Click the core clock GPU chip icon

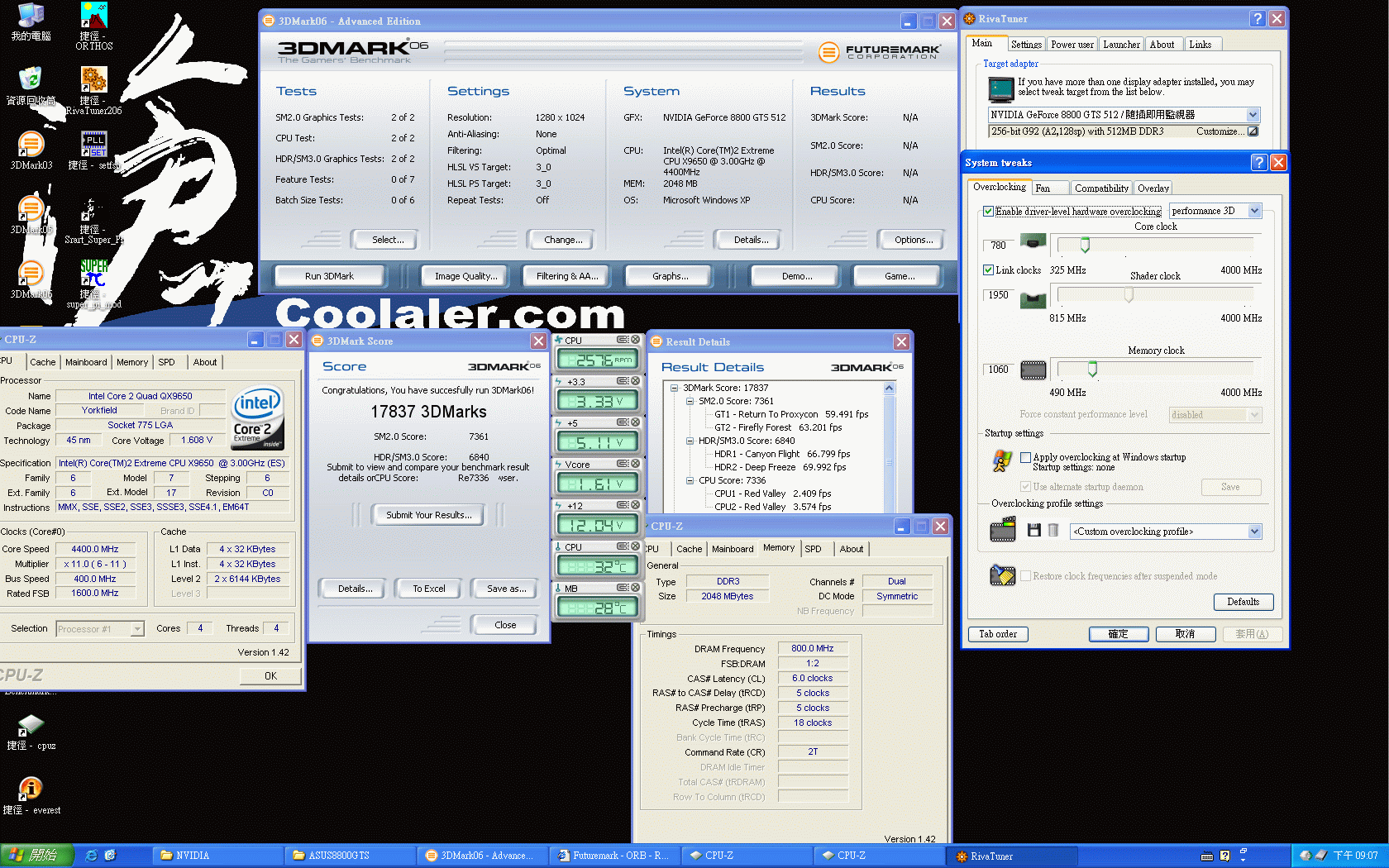1033,242
